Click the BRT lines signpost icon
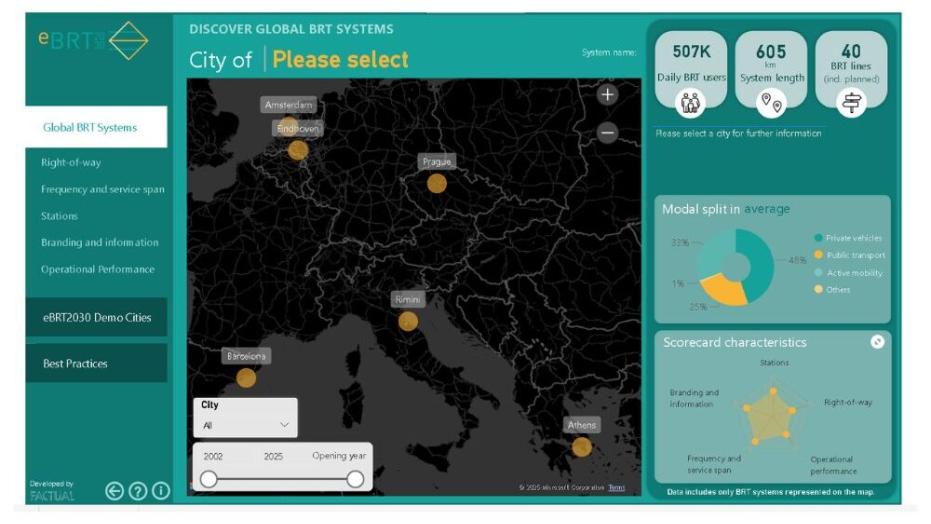The width and height of the screenshot is (931, 524). (x=851, y=101)
